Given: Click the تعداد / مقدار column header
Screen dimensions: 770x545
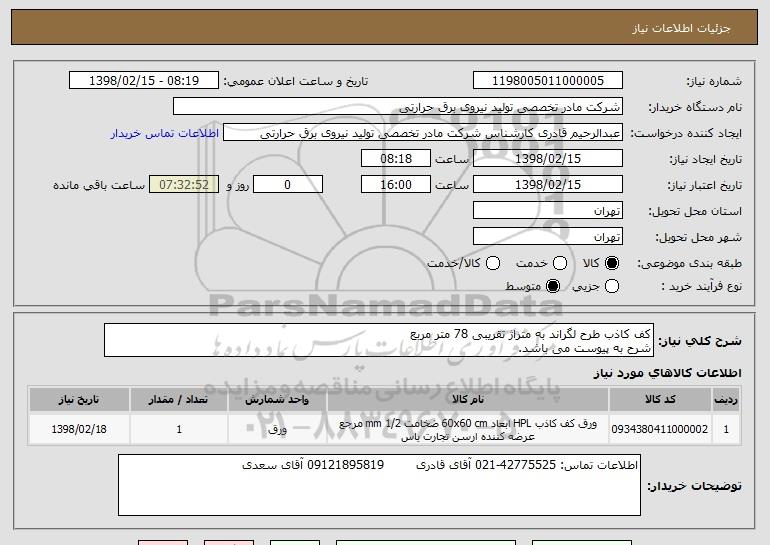Looking at the screenshot, I should pos(179,400).
